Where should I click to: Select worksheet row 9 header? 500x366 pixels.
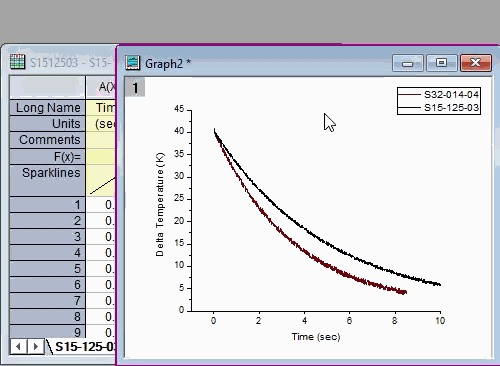tap(47, 331)
